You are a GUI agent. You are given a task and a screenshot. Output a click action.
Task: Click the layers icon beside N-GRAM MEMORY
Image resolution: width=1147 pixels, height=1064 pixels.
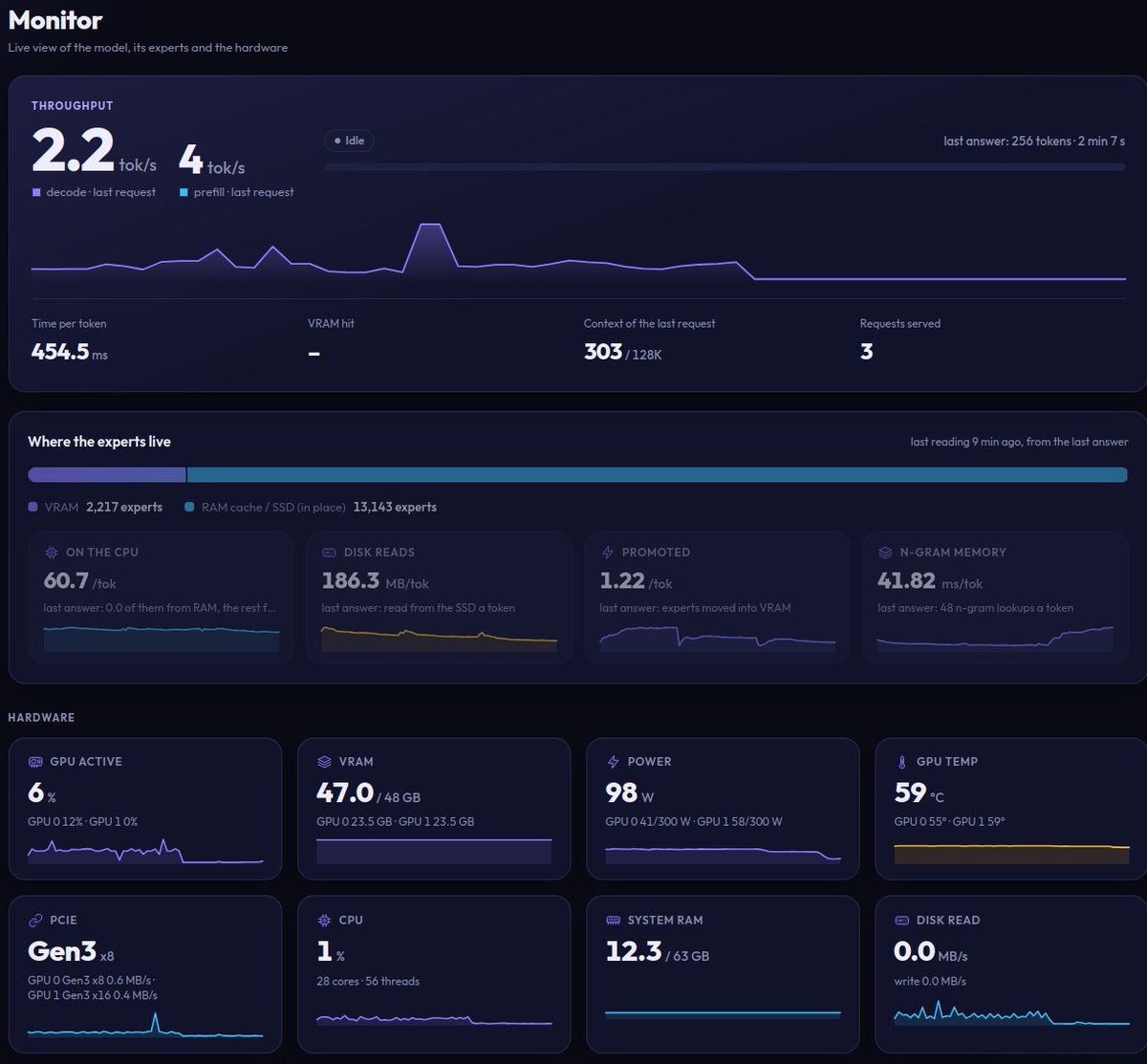tap(885, 553)
